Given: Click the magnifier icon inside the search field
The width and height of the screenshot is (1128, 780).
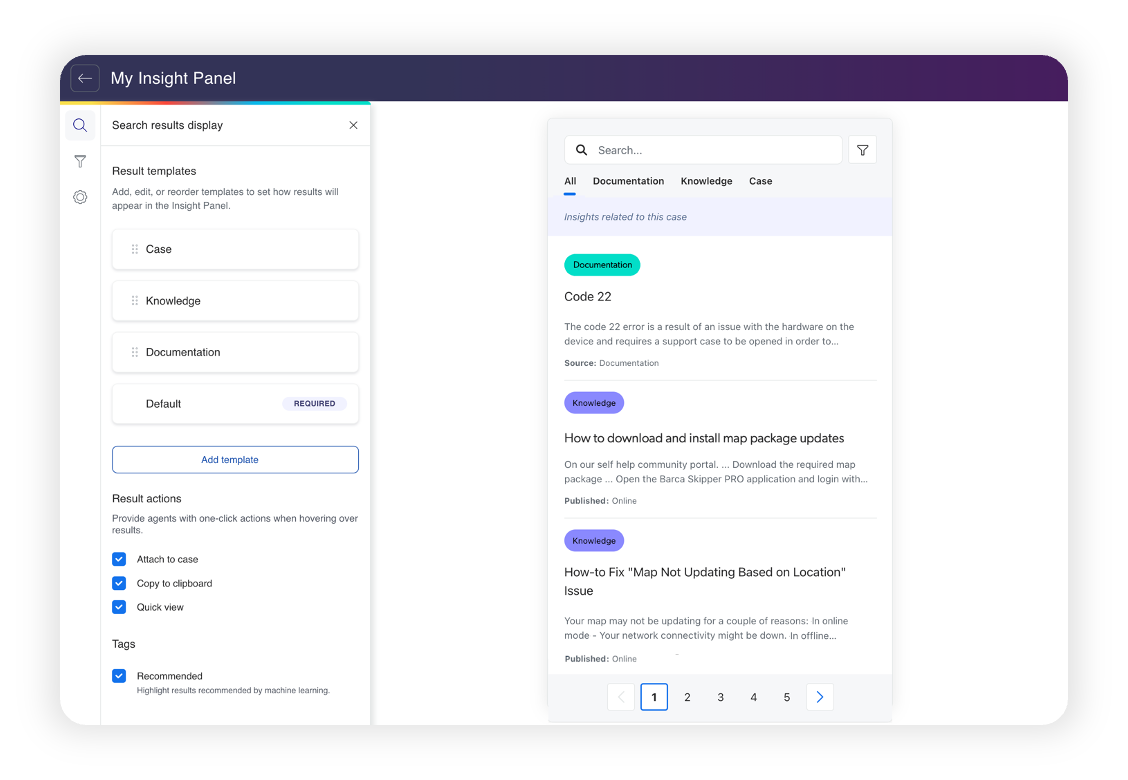Looking at the screenshot, I should (x=581, y=149).
